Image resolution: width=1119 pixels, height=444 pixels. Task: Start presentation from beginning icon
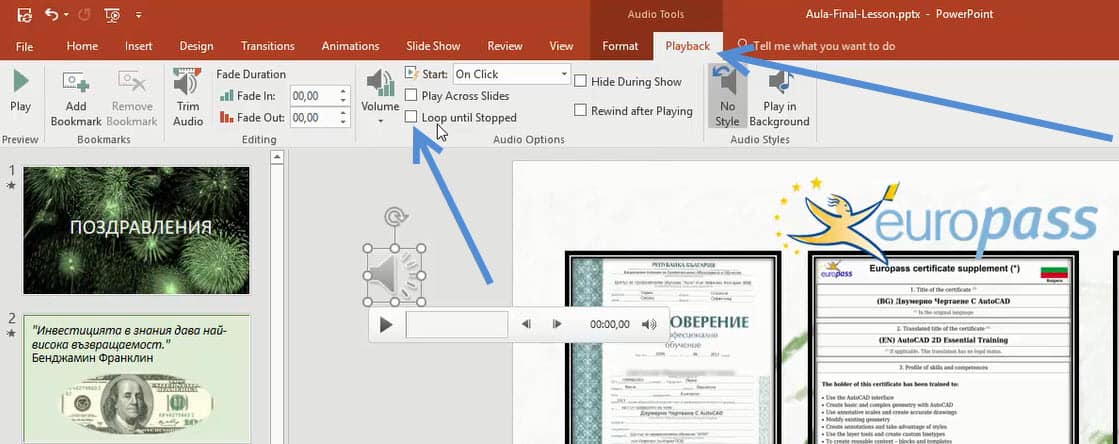(112, 14)
